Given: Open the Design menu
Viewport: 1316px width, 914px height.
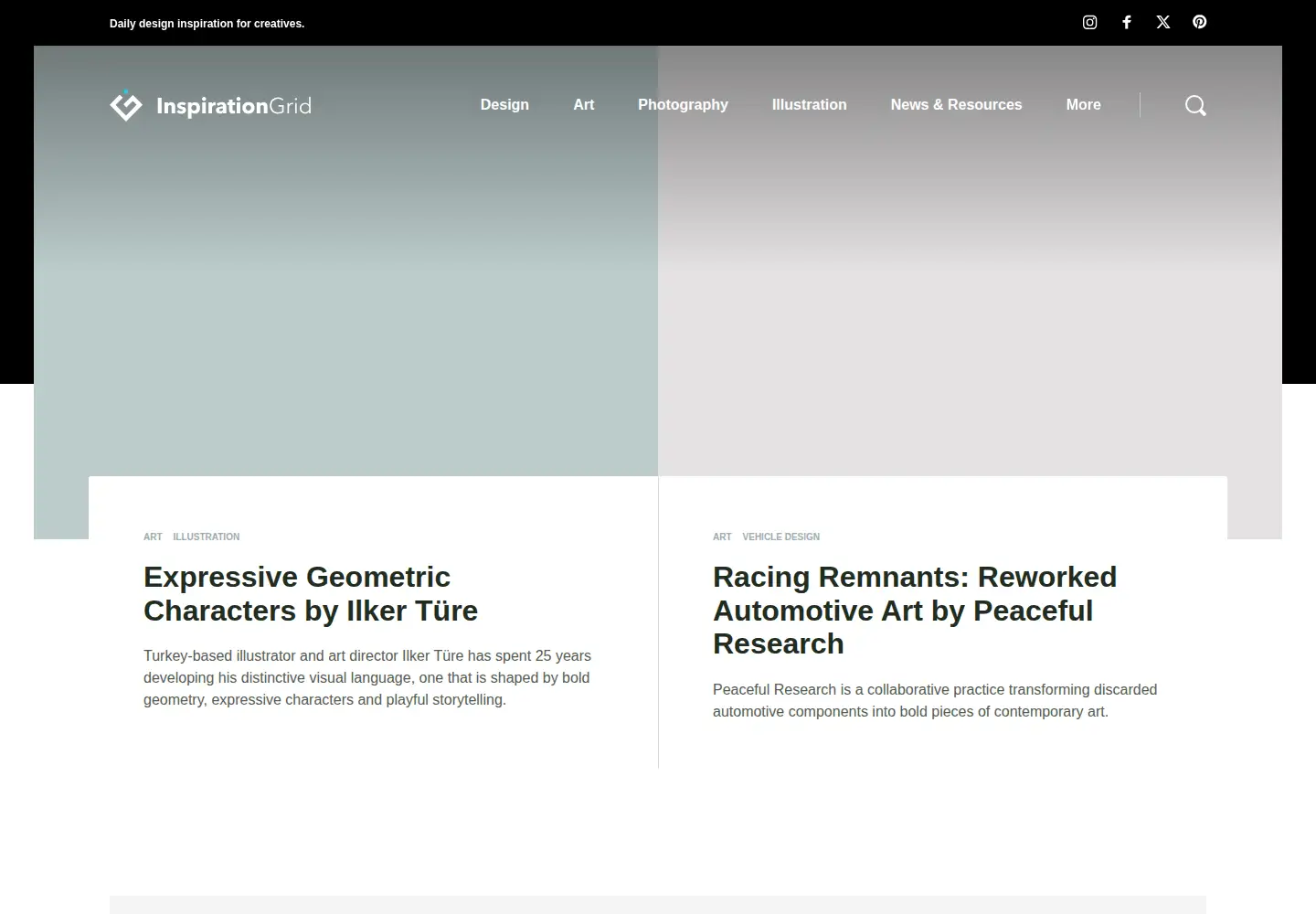Looking at the screenshot, I should tap(504, 104).
